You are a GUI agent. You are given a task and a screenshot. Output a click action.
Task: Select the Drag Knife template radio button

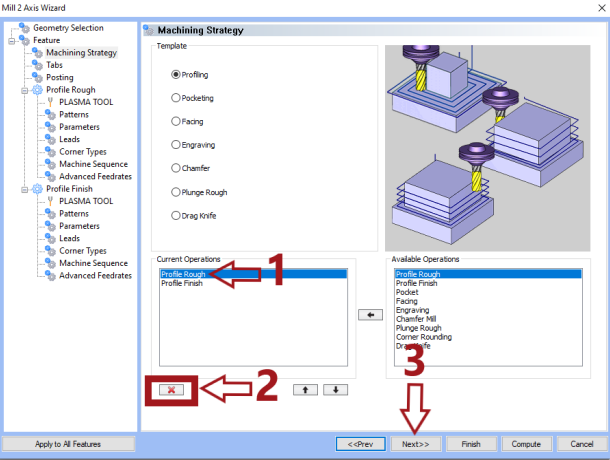click(176, 215)
